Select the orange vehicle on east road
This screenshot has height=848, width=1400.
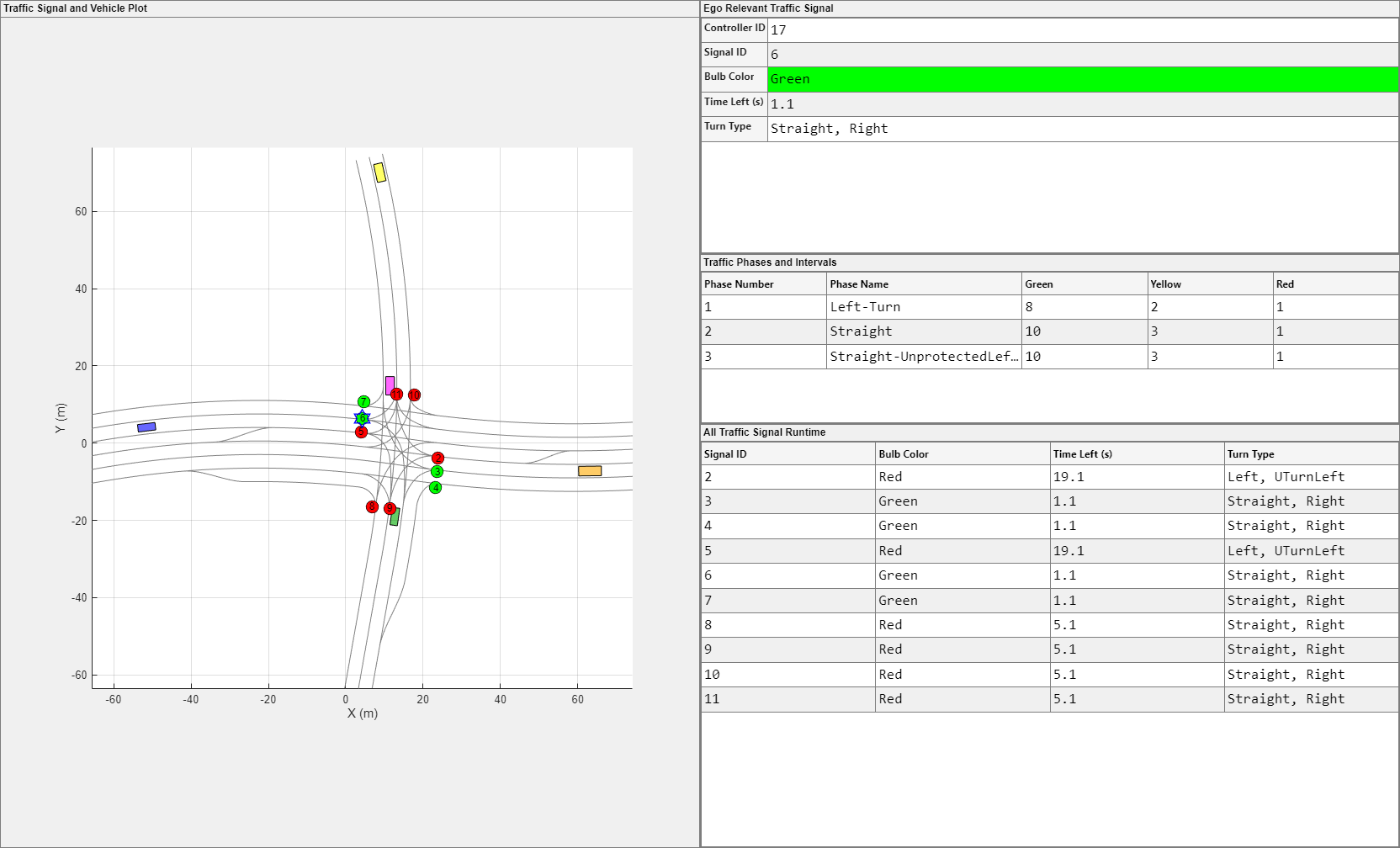[x=590, y=471]
